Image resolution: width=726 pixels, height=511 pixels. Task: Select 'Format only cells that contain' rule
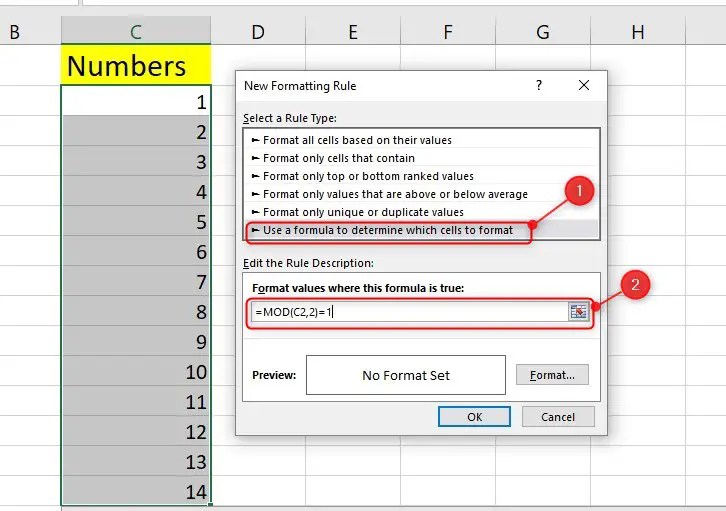[x=421, y=158]
